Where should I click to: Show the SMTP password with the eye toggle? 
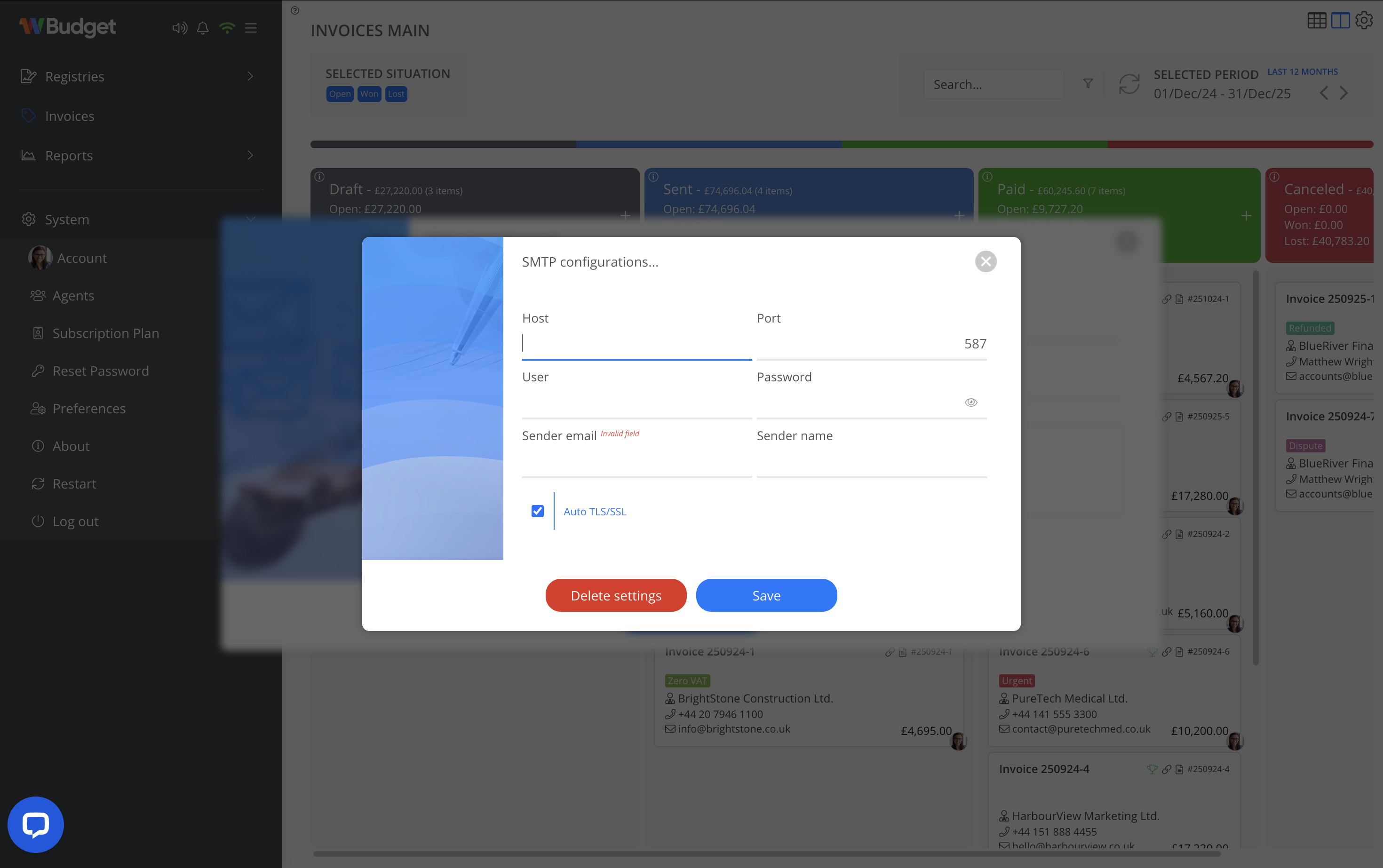coord(971,402)
